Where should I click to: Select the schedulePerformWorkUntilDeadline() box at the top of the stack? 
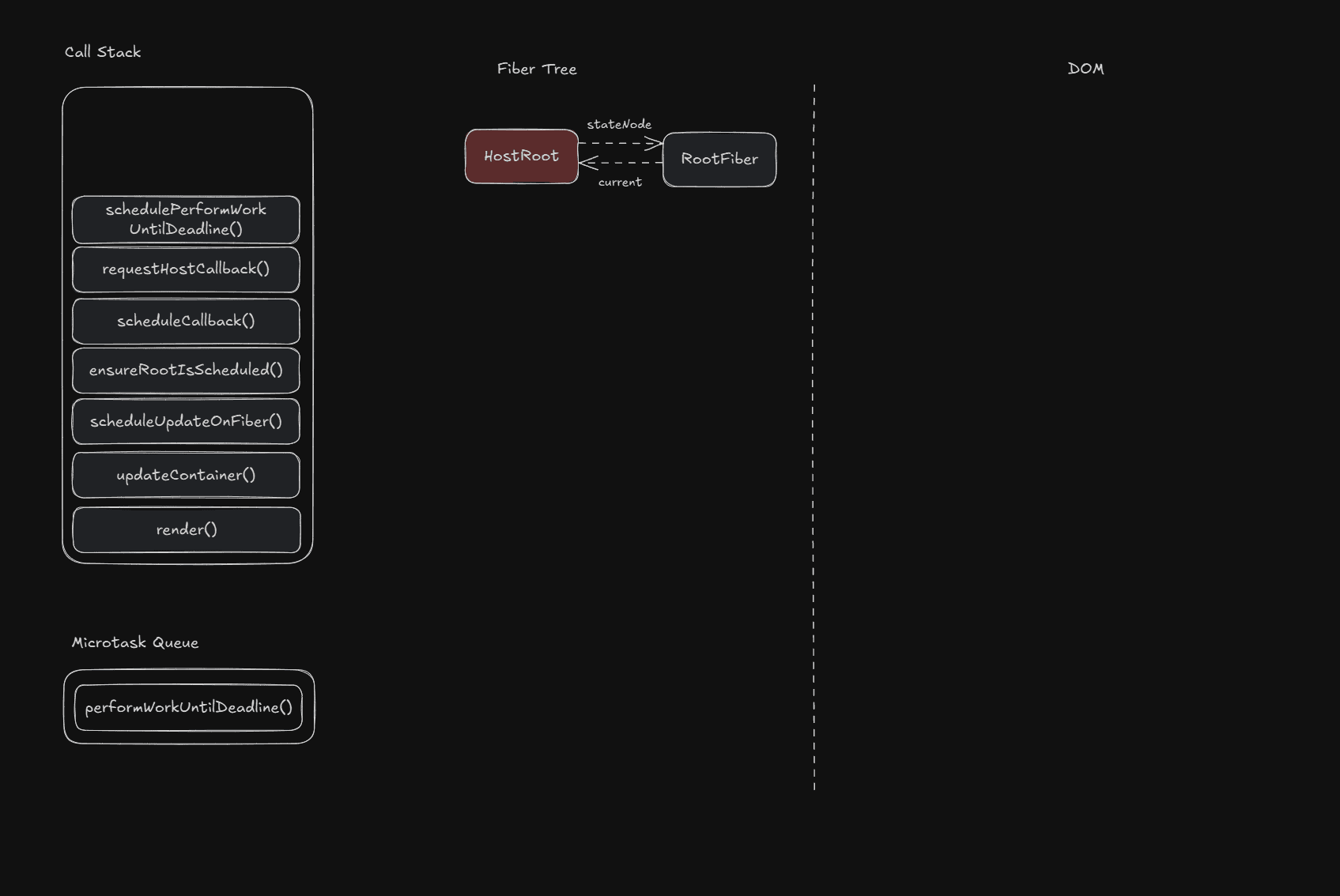coord(186,220)
